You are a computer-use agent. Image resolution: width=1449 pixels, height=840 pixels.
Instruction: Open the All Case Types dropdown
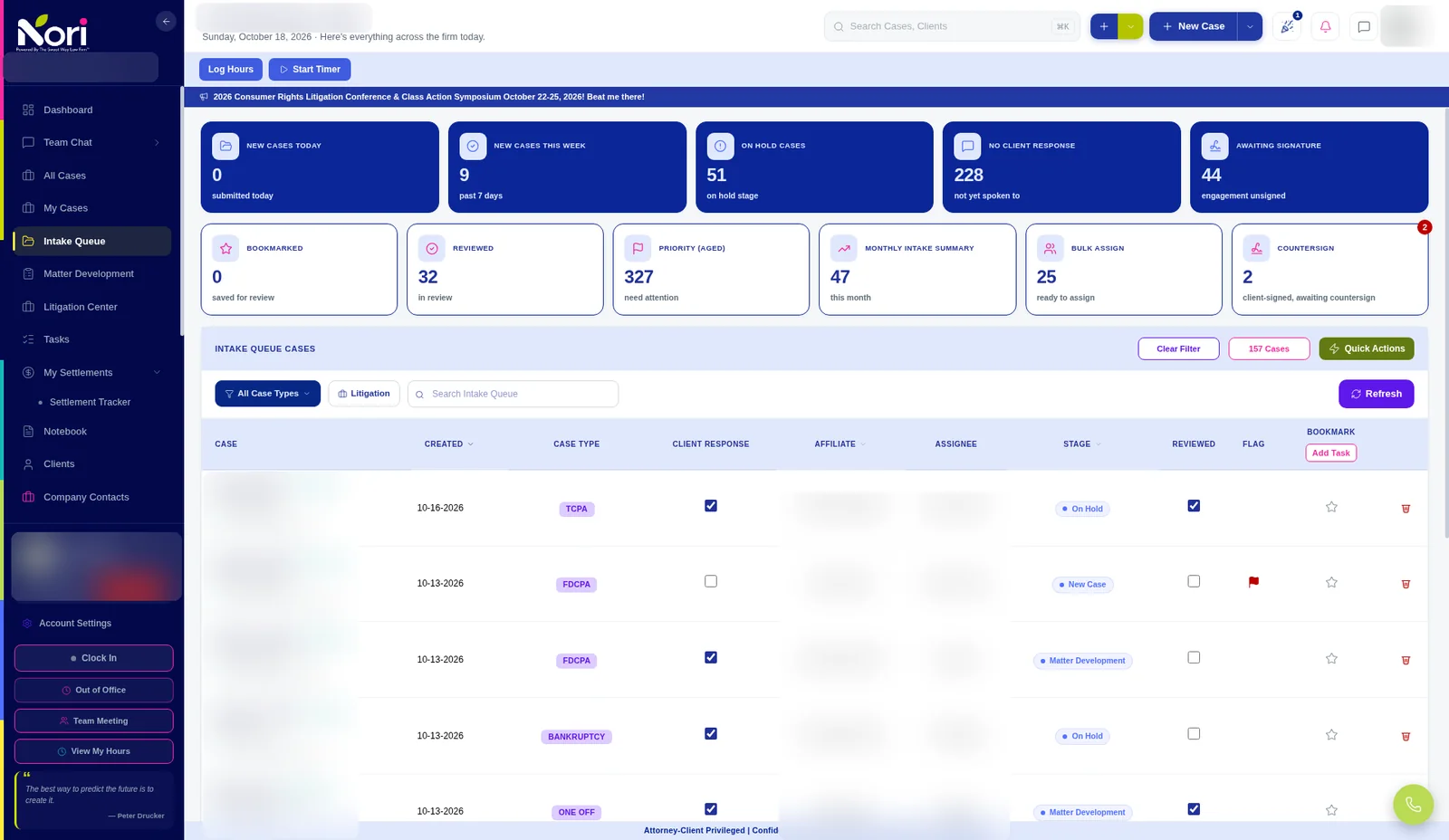coord(267,394)
